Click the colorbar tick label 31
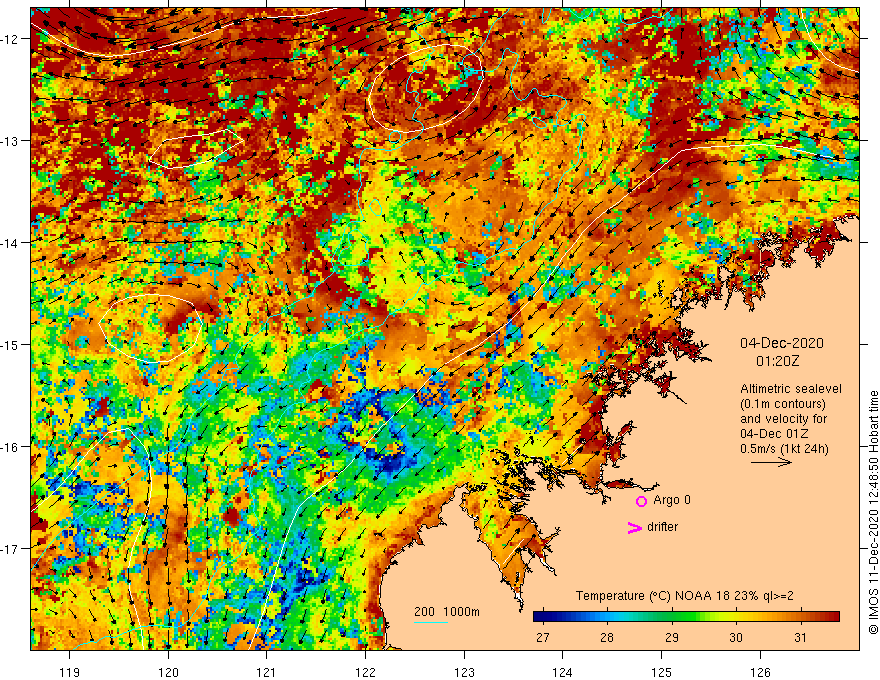This screenshot has height=680, width=880. click(x=800, y=638)
